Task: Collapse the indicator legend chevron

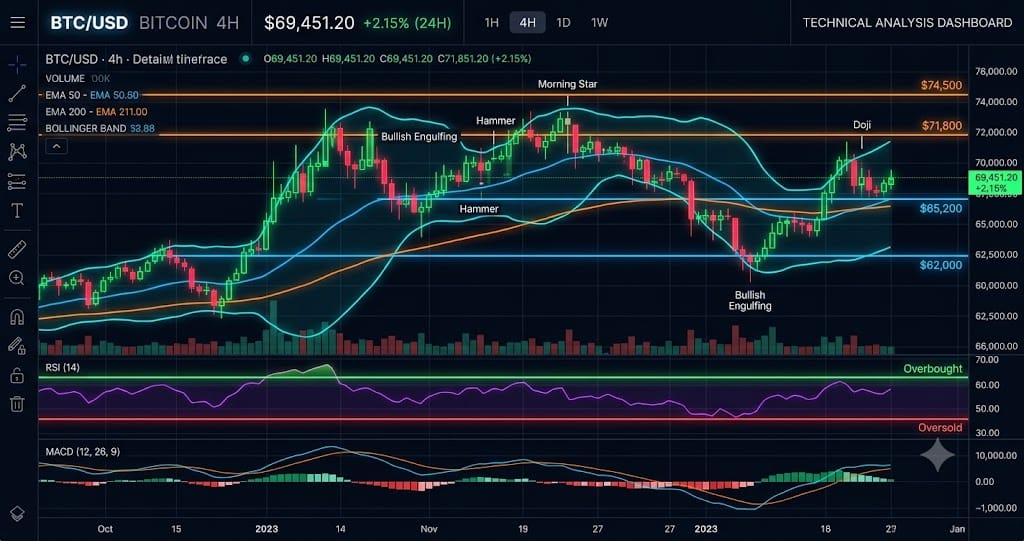Action: [x=56, y=146]
